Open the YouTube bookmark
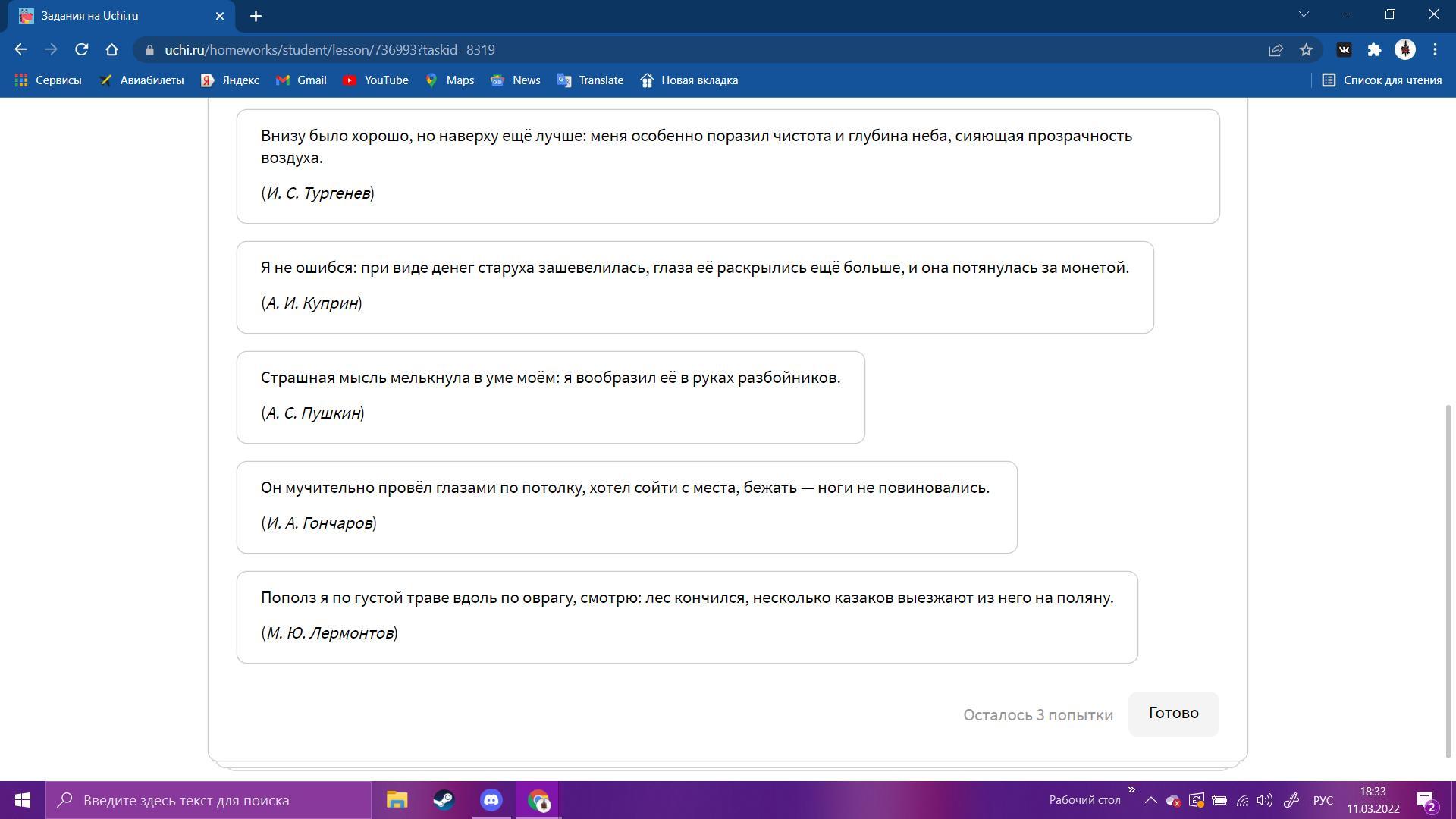Image resolution: width=1456 pixels, height=819 pixels. (376, 80)
